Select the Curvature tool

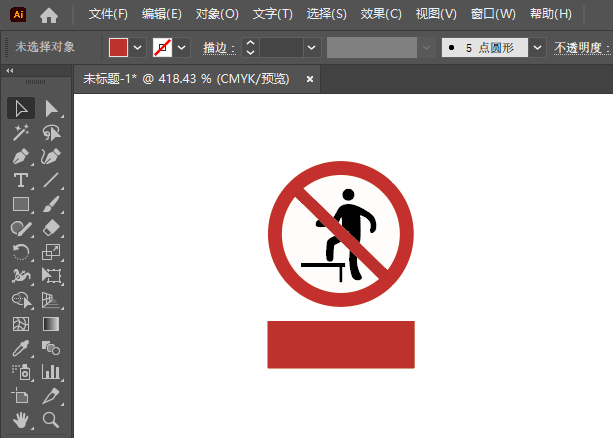[x=51, y=156]
